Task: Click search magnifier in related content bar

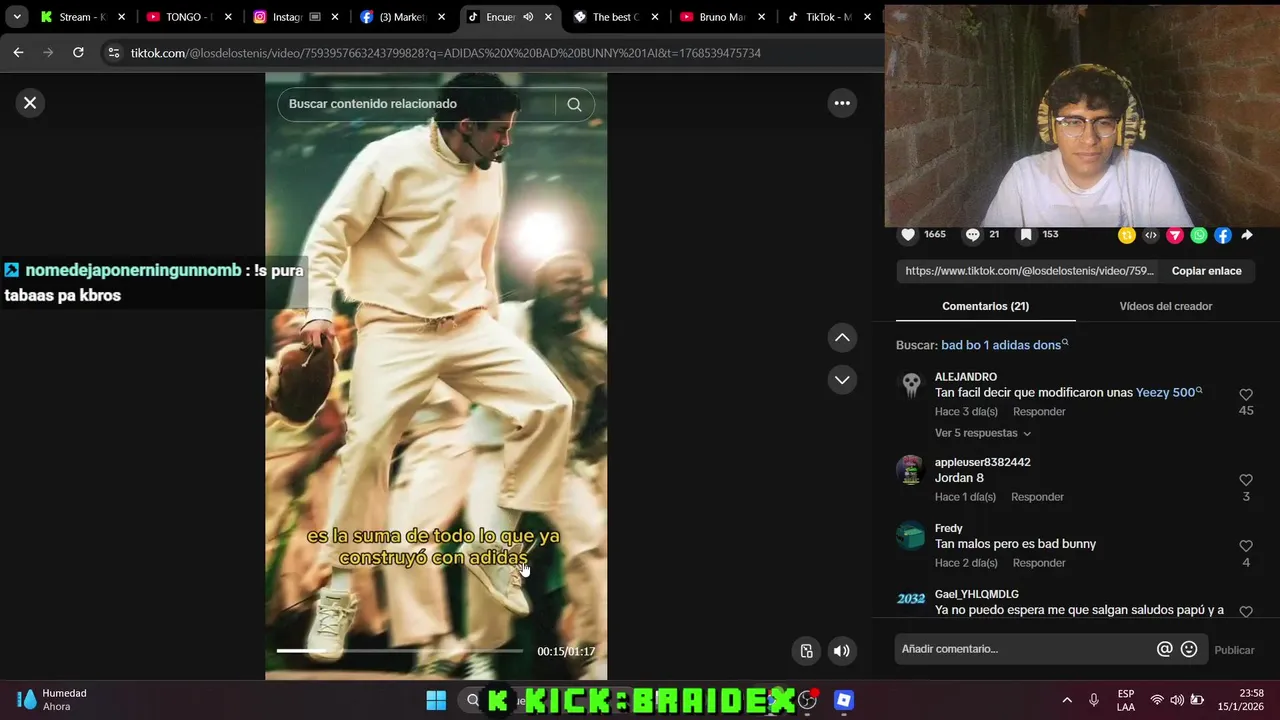Action: point(574,104)
